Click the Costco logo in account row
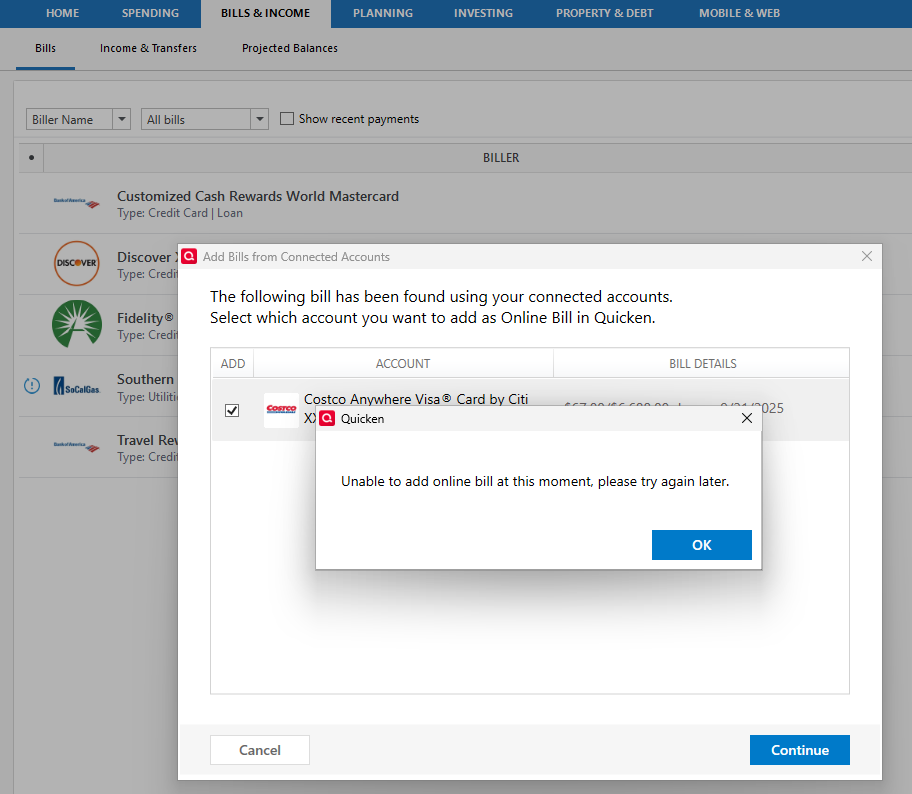Image resolution: width=912 pixels, height=794 pixels. [x=281, y=410]
